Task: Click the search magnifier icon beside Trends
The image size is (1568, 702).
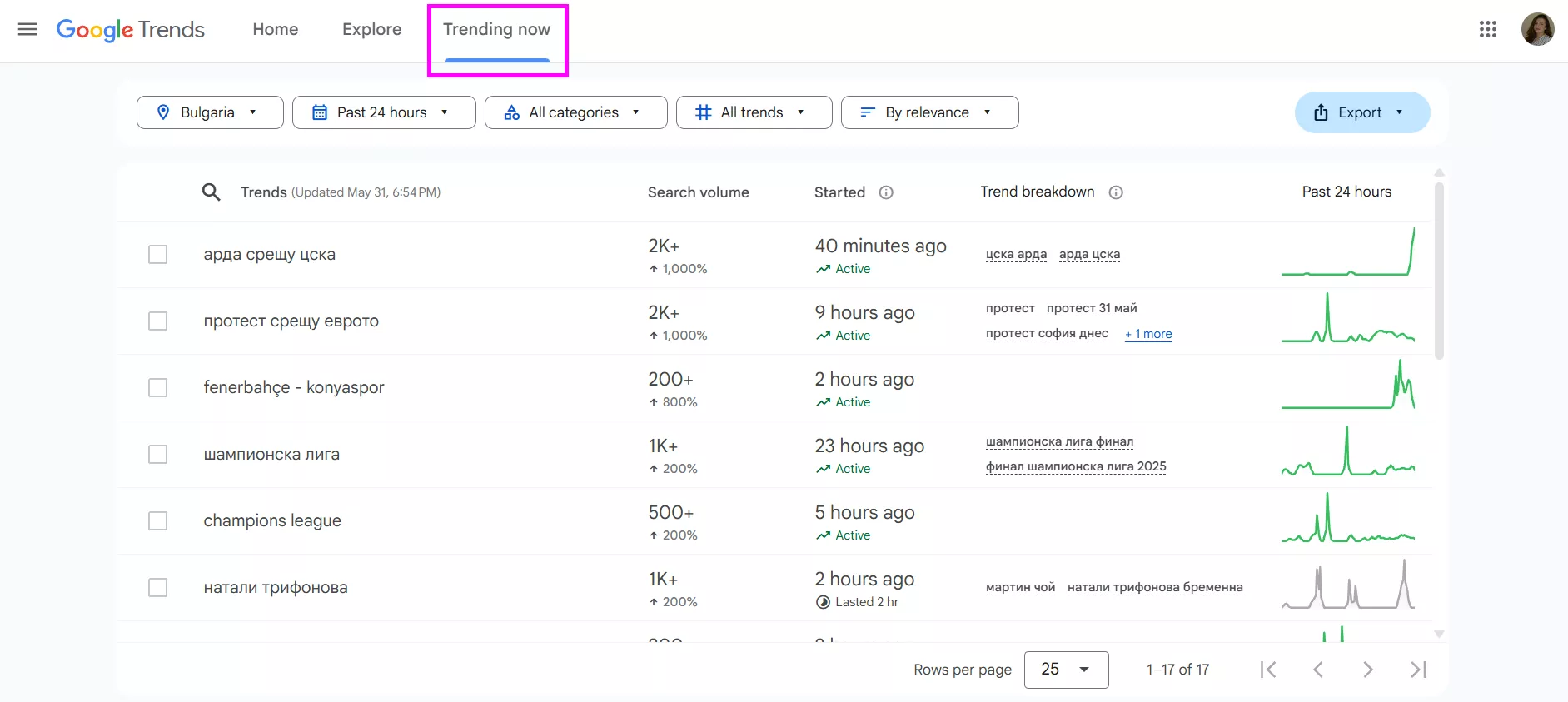Action: 212,192
